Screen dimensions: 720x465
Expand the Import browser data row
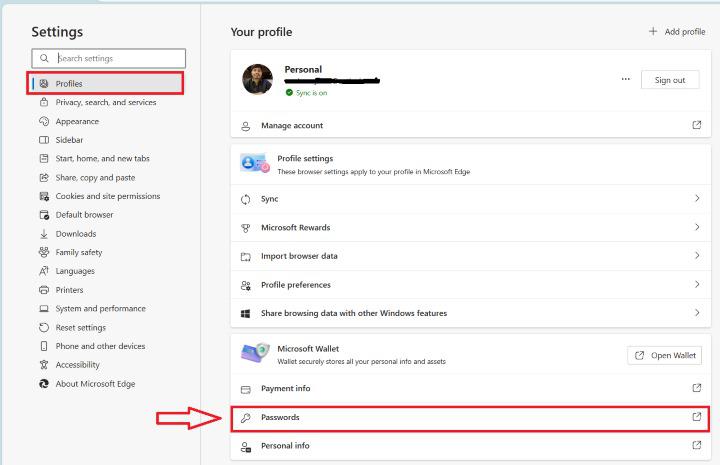click(697, 256)
